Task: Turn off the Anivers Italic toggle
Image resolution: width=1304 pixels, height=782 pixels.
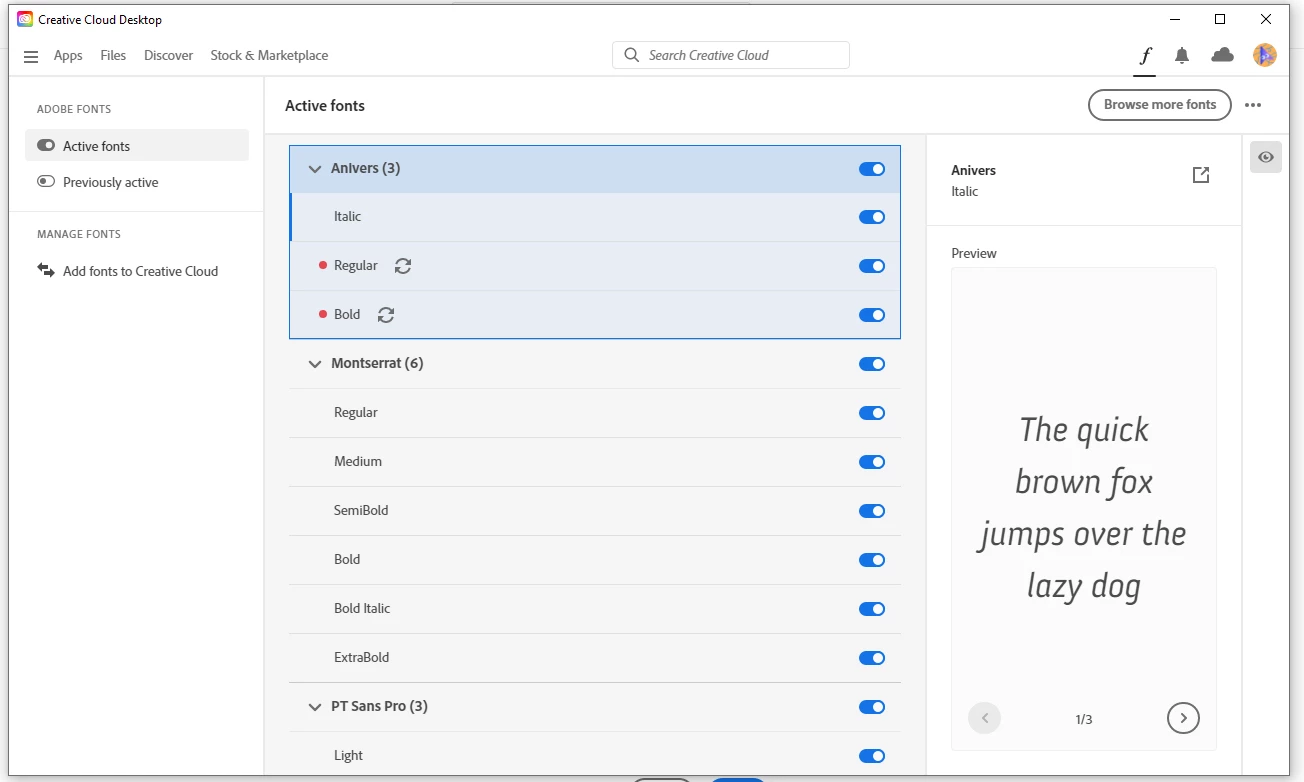Action: [872, 217]
